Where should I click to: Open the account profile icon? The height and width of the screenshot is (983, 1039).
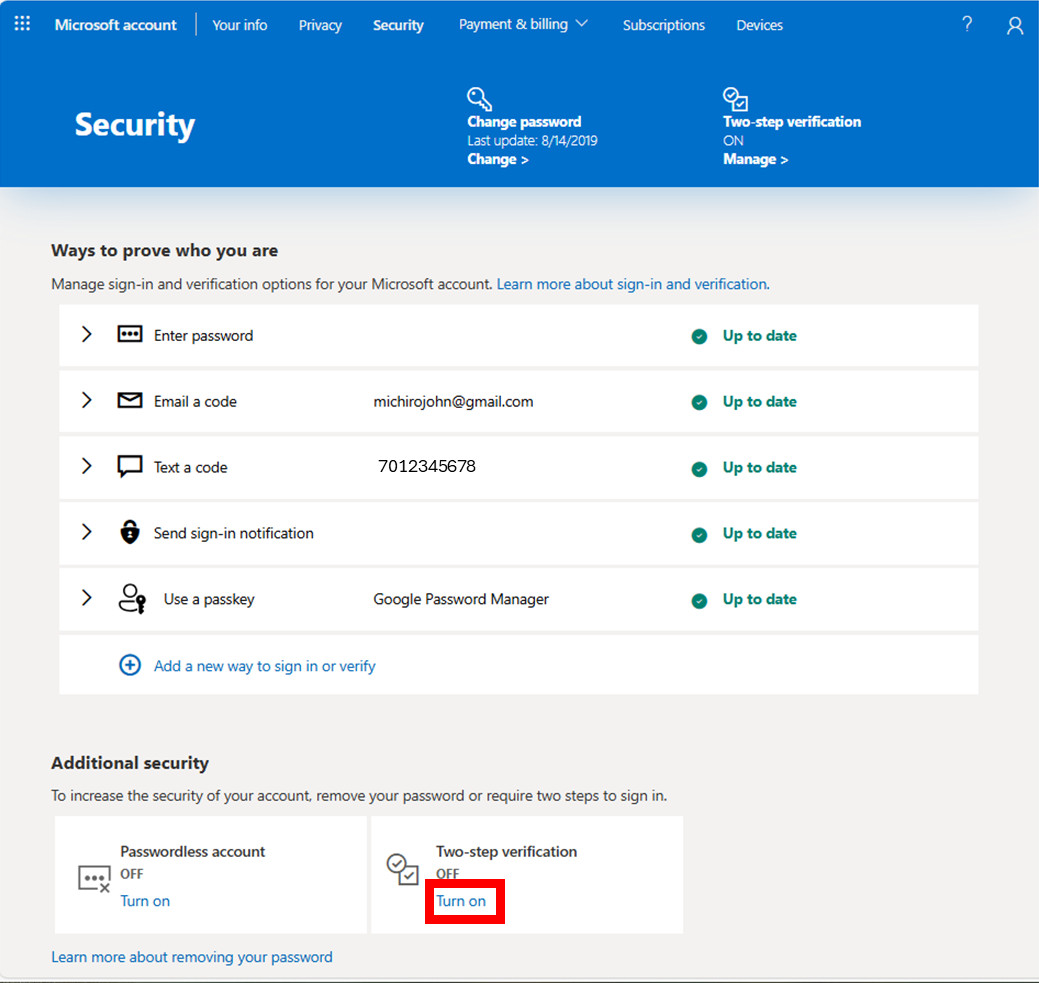coord(1014,25)
